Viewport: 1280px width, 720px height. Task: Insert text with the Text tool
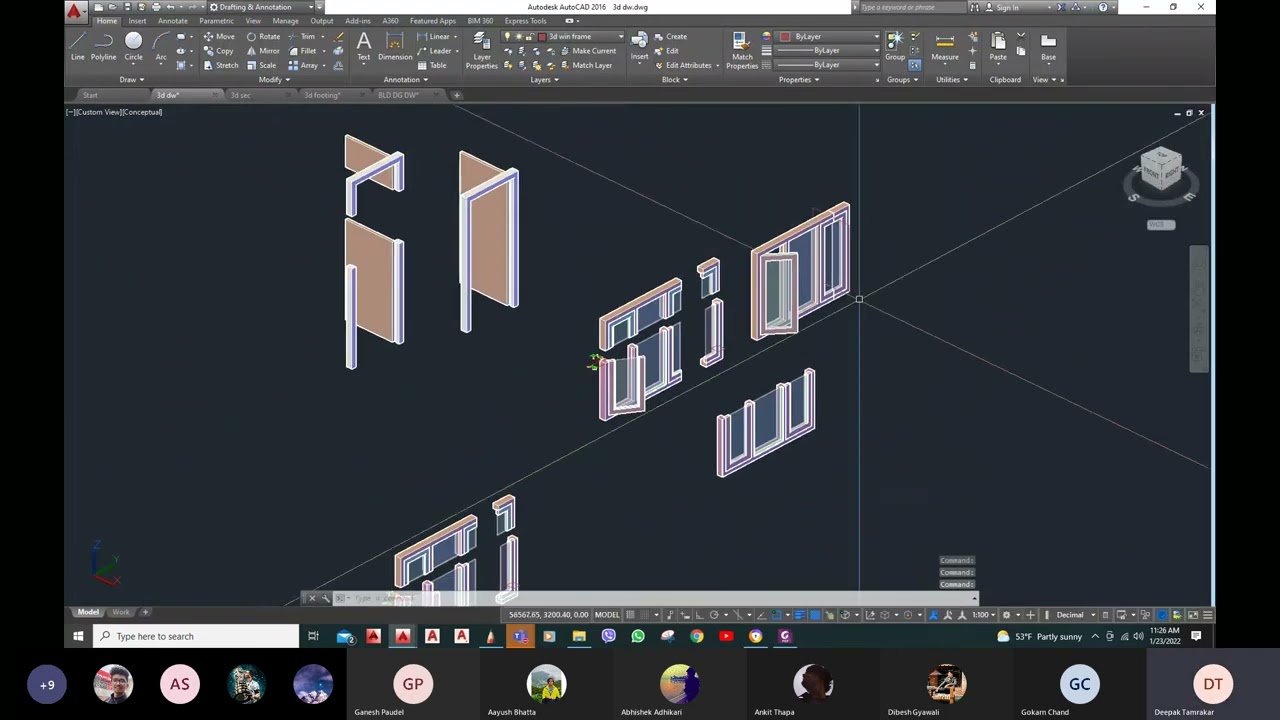(364, 45)
